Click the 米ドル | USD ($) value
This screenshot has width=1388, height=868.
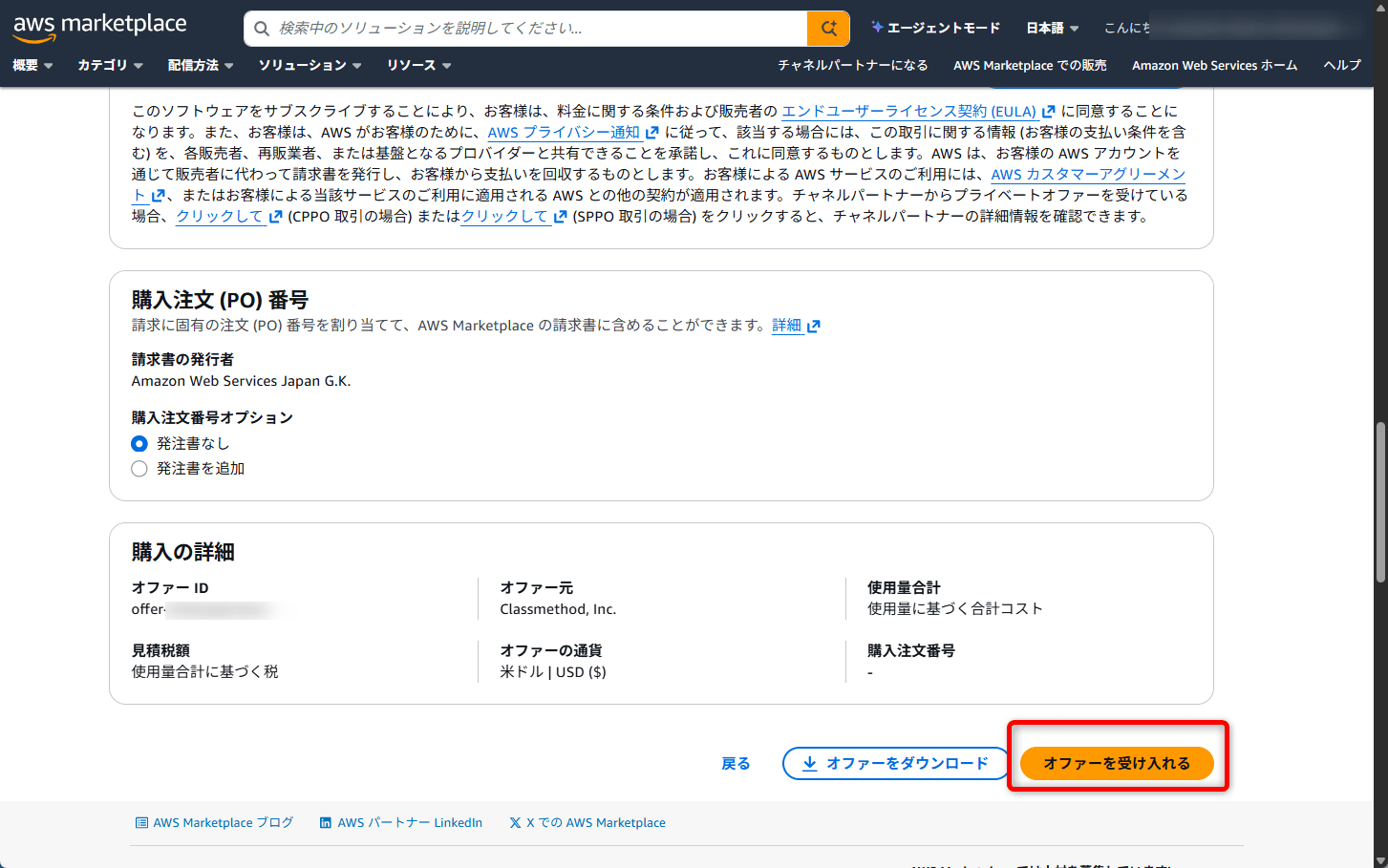point(553,672)
